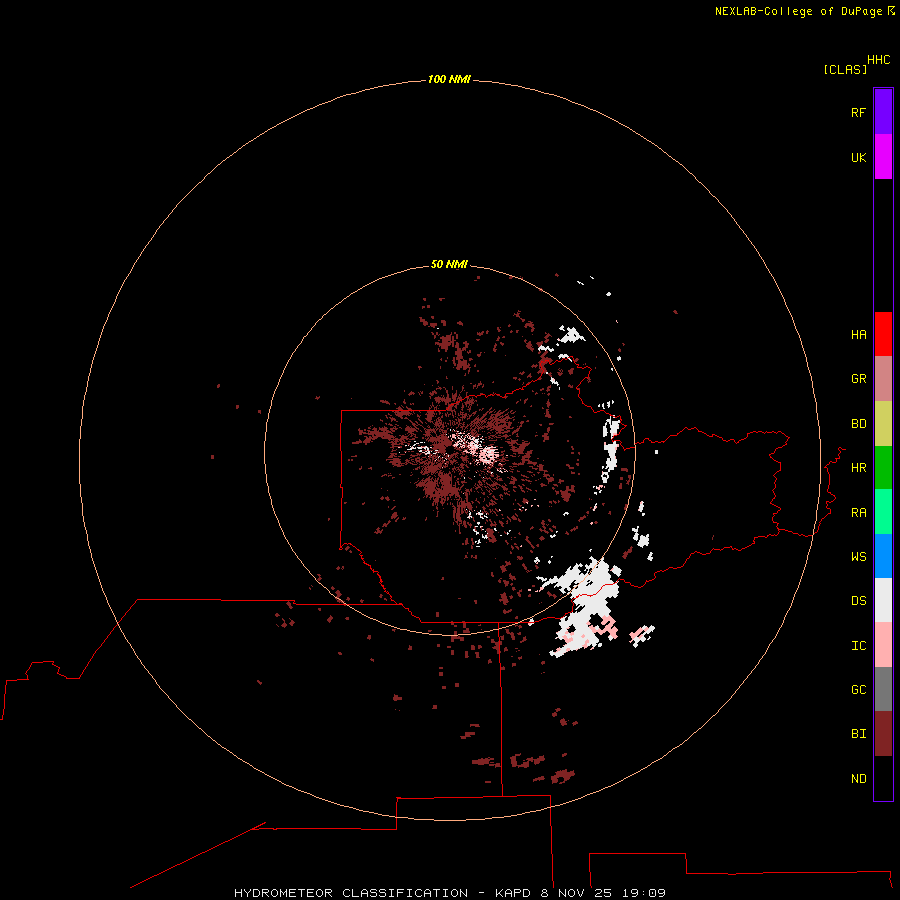Image resolution: width=900 pixels, height=900 pixels.
Task: Click the DS white legend swatch
Action: (883, 600)
